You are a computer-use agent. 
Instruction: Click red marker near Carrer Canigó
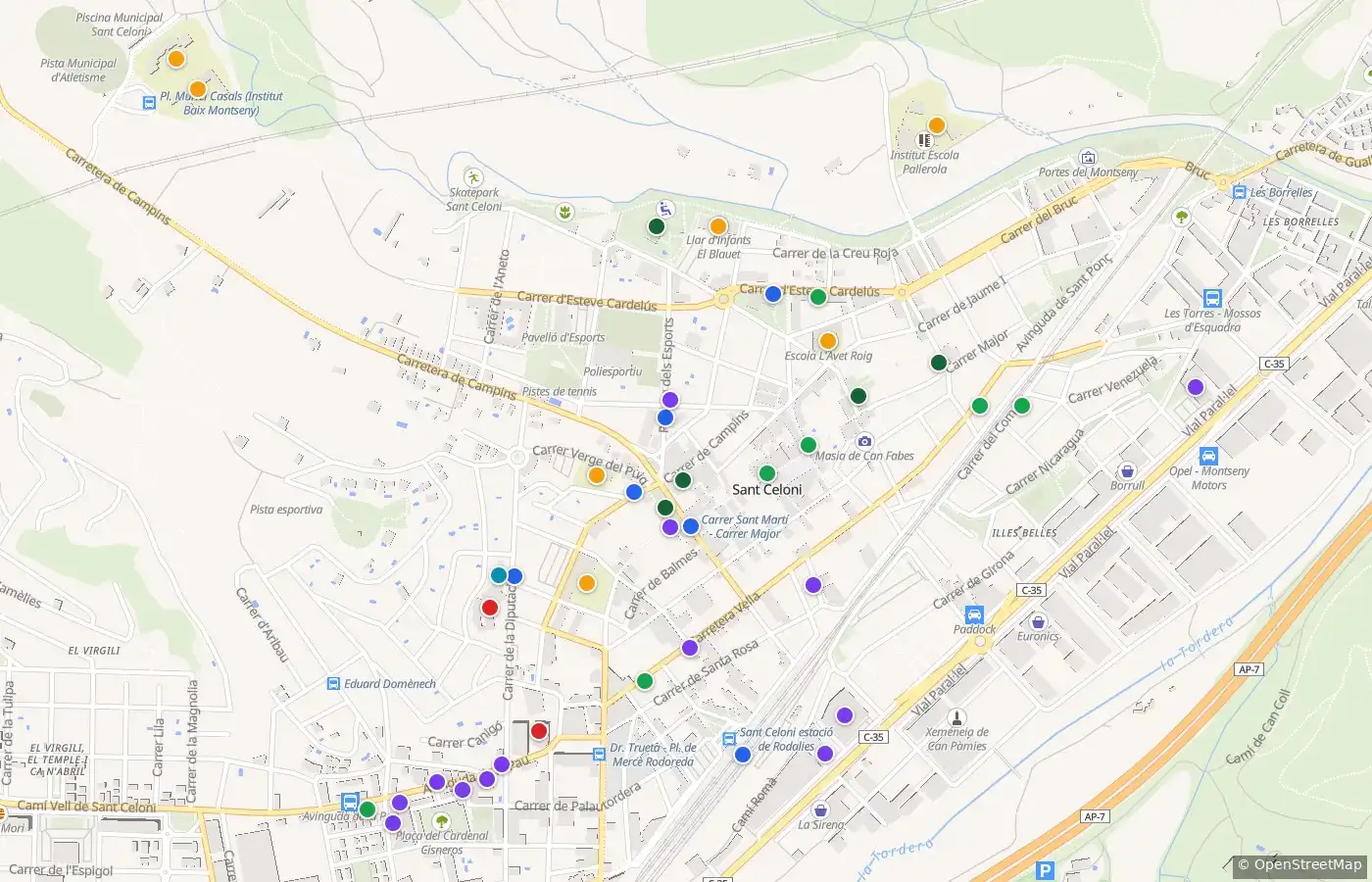[x=539, y=731]
